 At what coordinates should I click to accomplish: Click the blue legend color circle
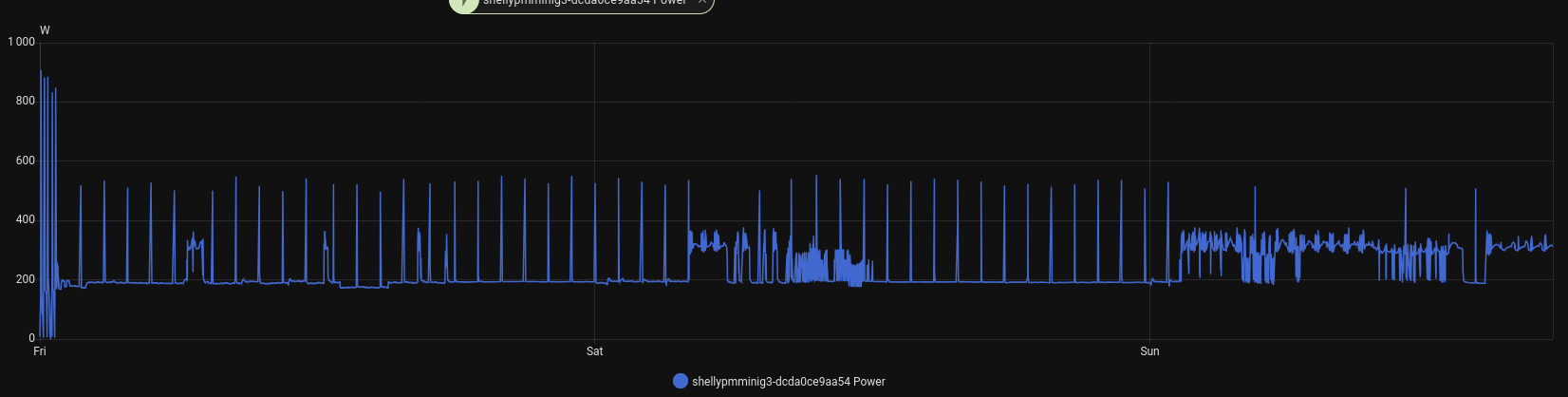[680, 381]
